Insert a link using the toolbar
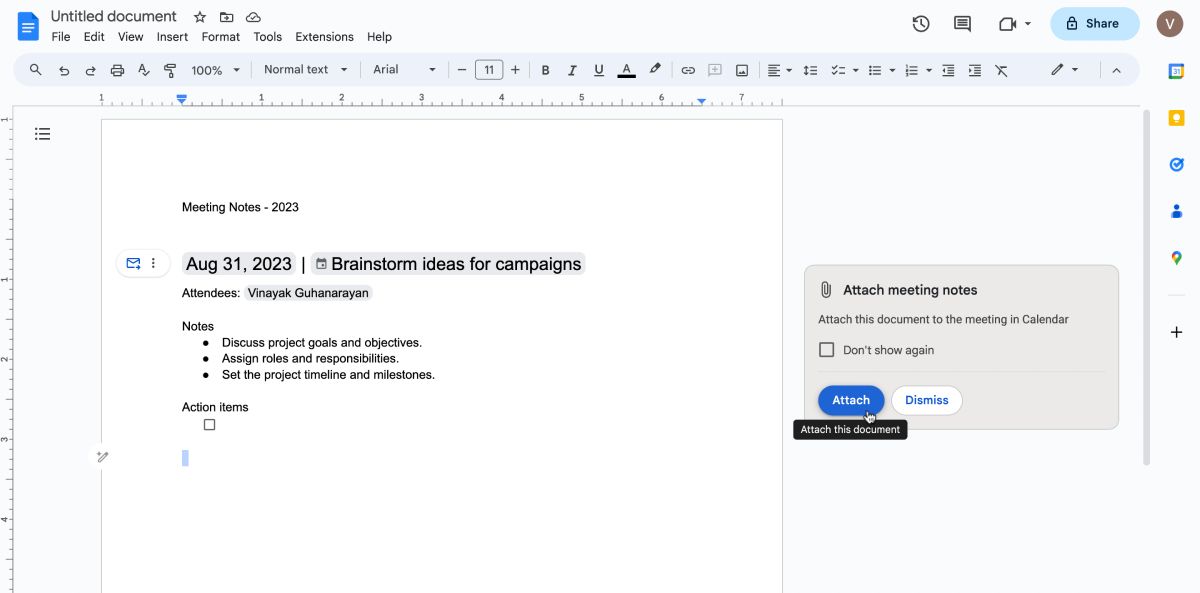 click(x=688, y=70)
